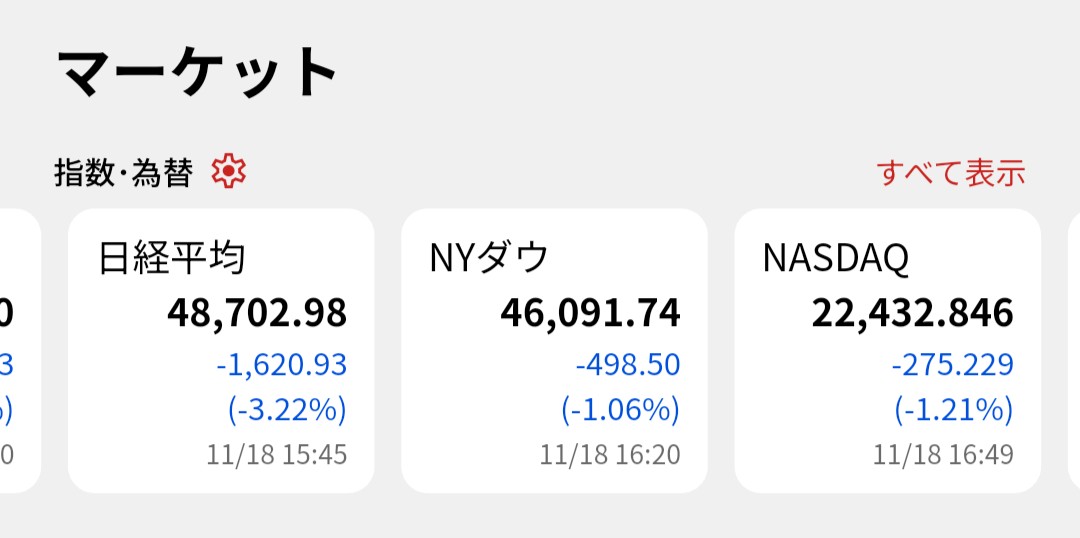Tap the partially visible card at left edge
Viewport: 1080px width, 538px height.
(x=18, y=350)
